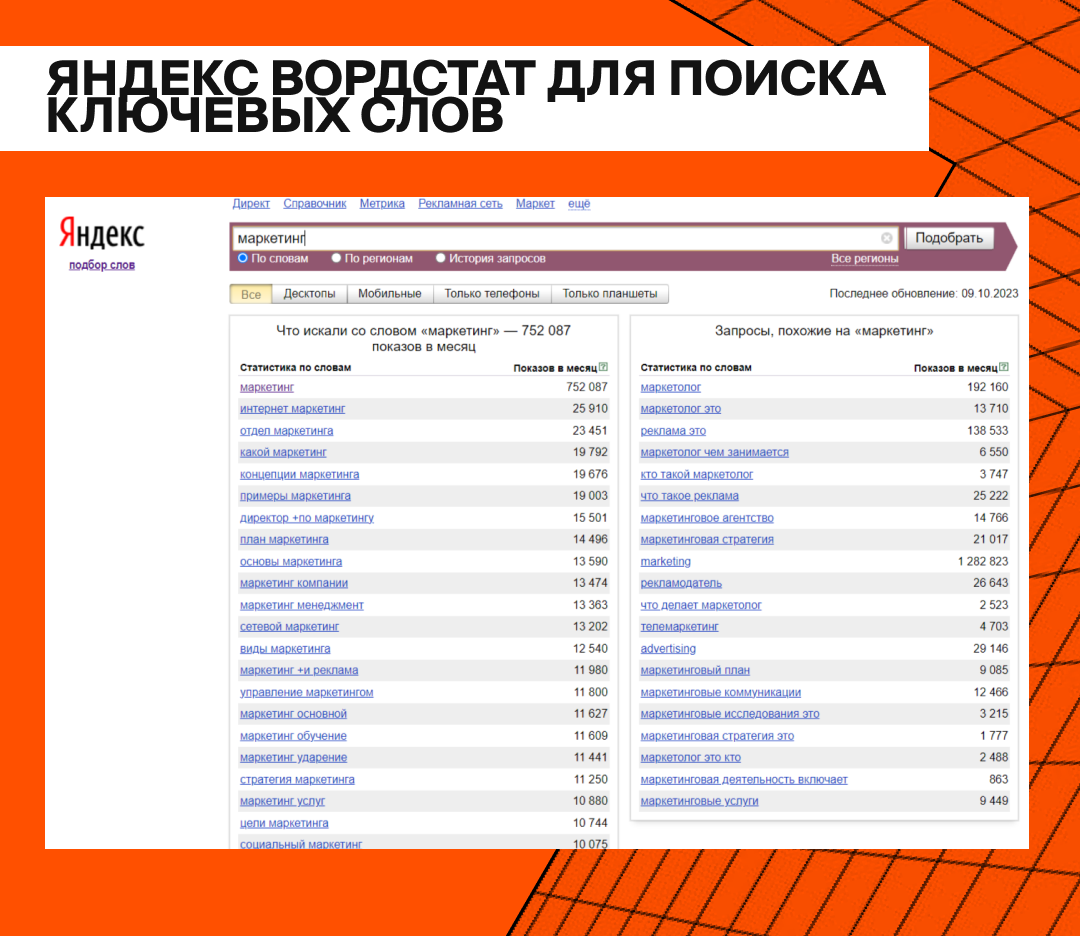1080x936 pixels.
Task: Expand the ещё menu
Action: tap(579, 204)
